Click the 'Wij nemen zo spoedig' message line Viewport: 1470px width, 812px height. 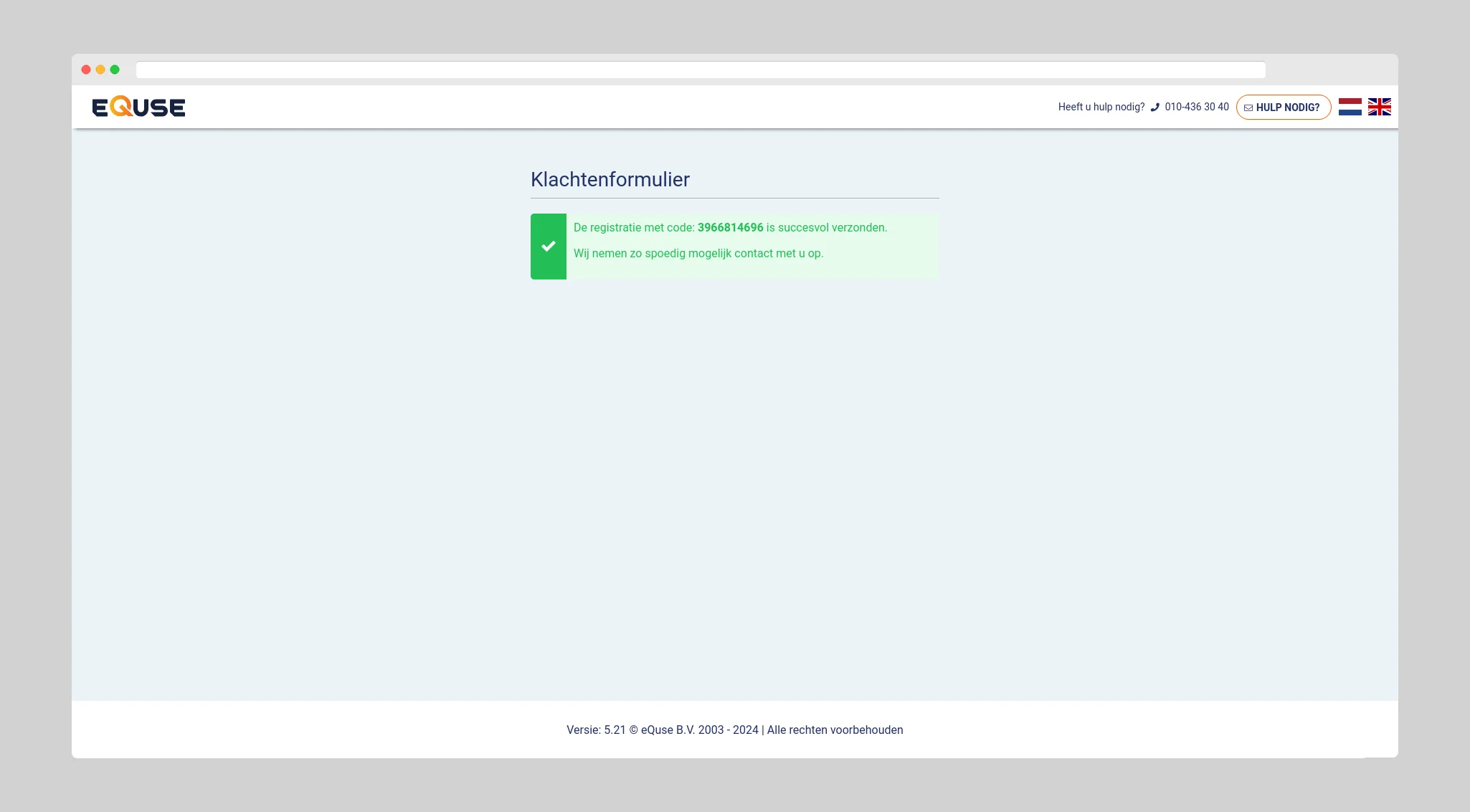tap(698, 253)
